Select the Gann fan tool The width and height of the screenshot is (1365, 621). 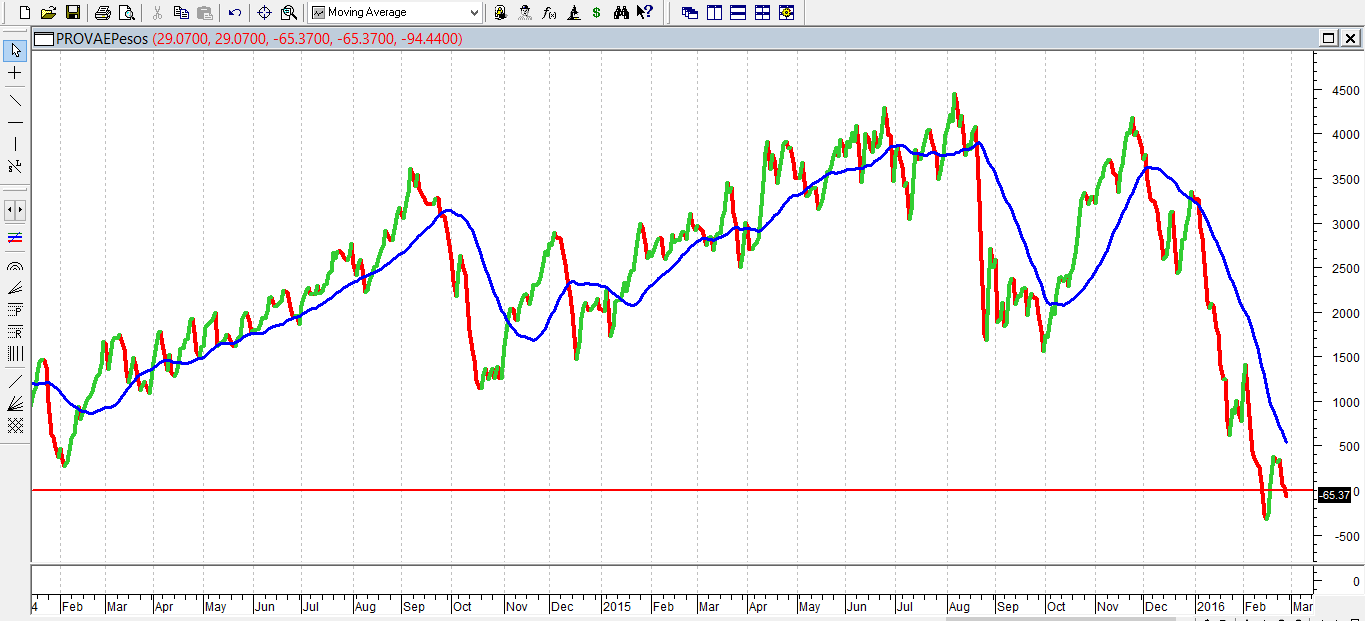coord(15,403)
